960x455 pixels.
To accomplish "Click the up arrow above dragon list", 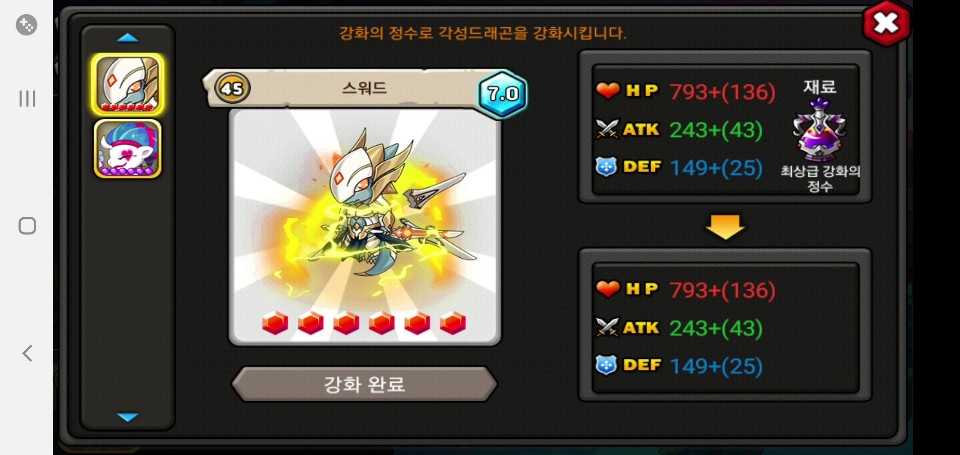I will click(x=127, y=38).
